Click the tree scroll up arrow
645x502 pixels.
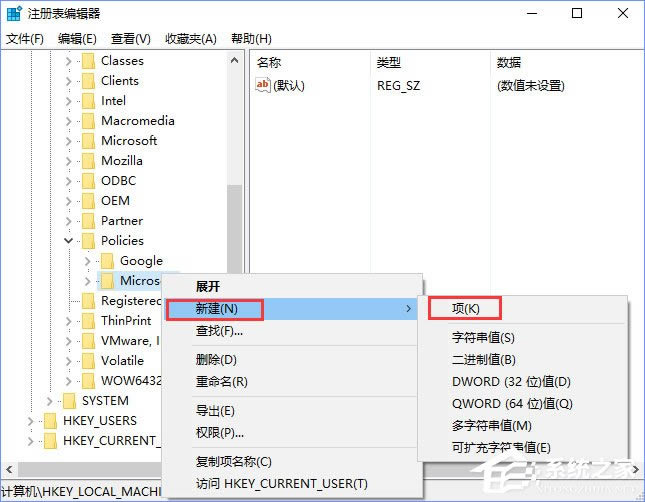(234, 60)
